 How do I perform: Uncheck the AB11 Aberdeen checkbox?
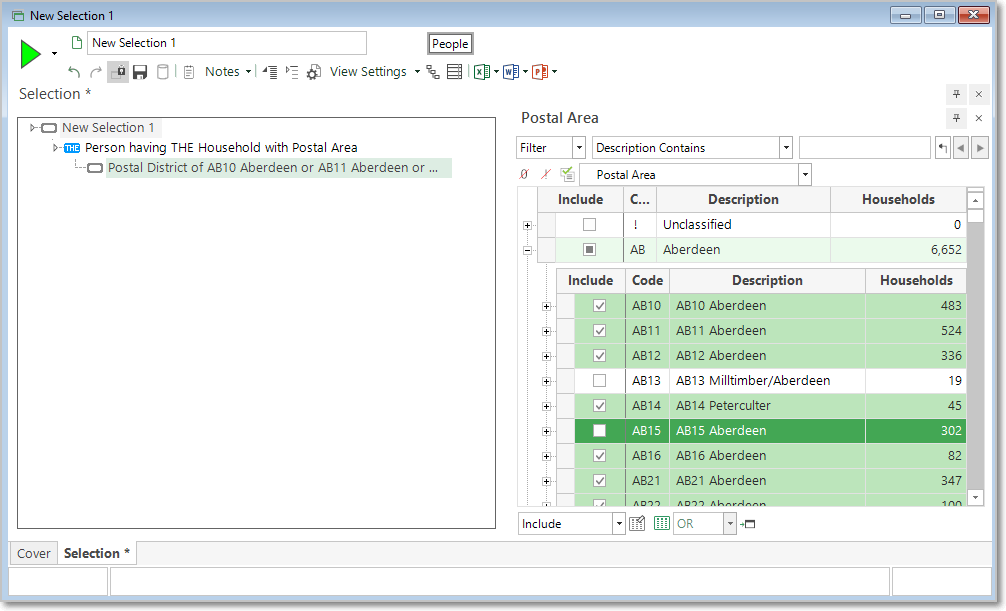[x=599, y=331]
